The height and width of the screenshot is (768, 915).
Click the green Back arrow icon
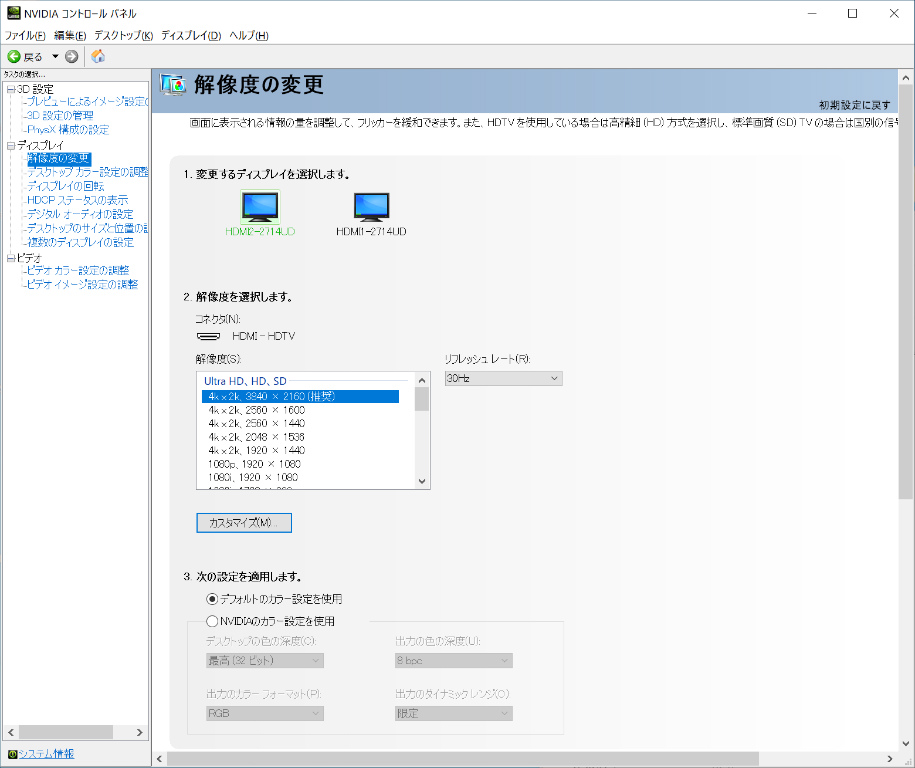13,57
